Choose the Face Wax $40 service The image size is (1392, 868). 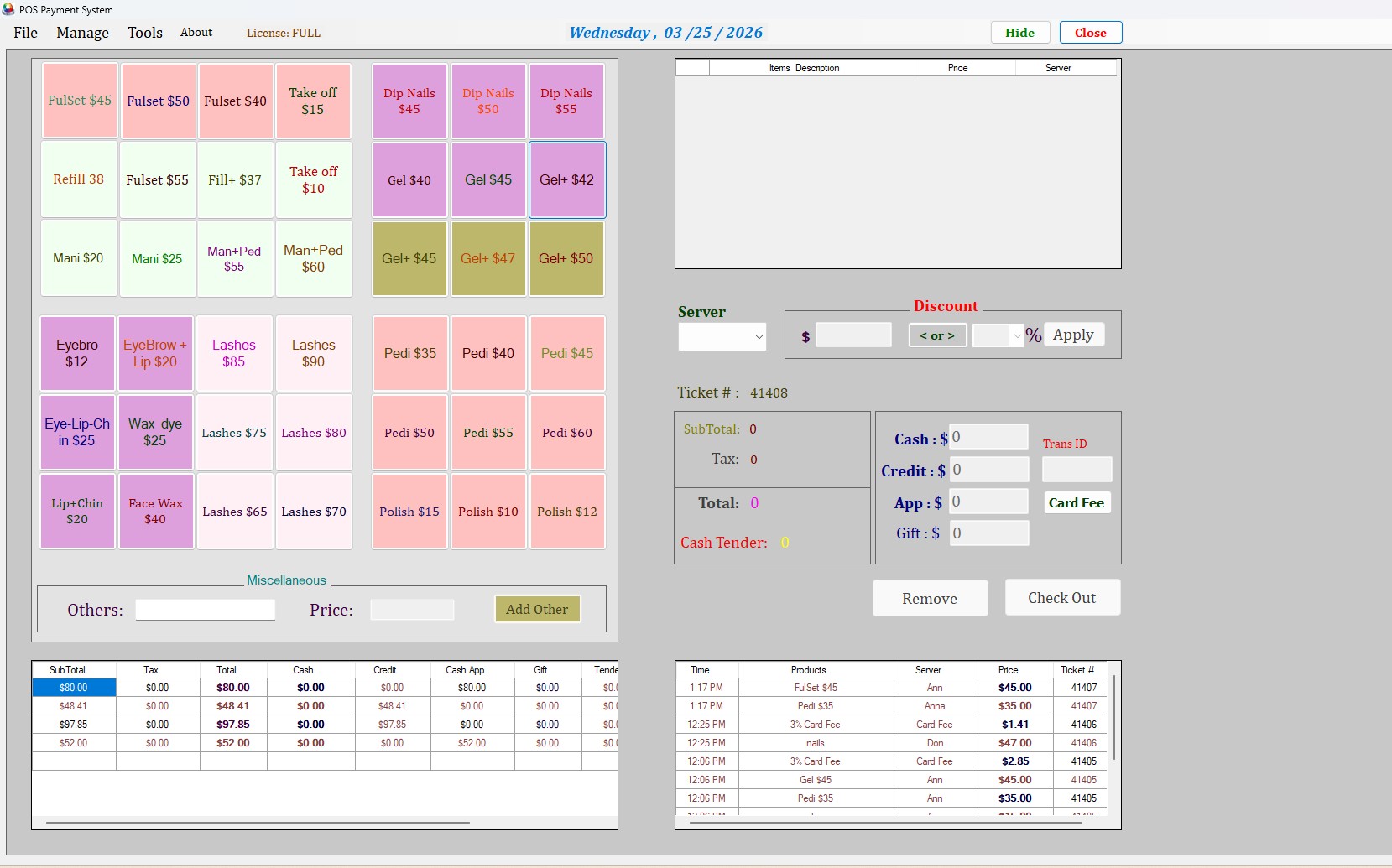click(x=155, y=511)
